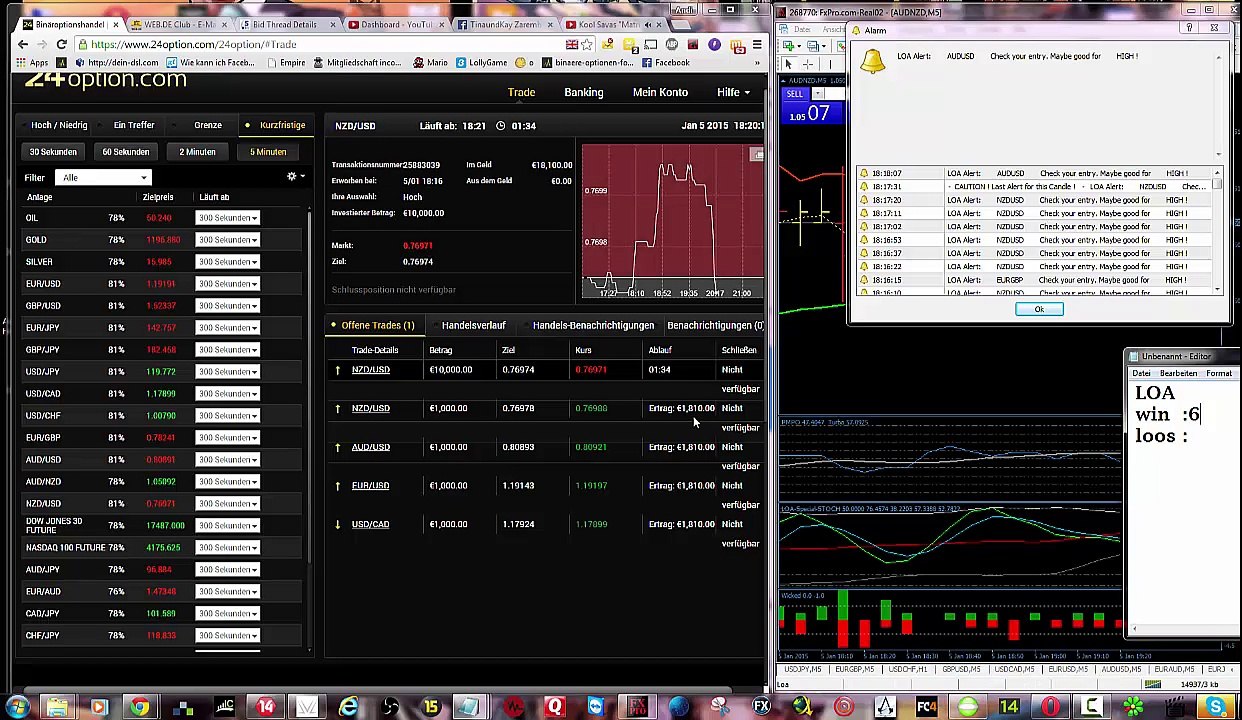
Task: Open Google Chrome from taskbar
Action: (x=140, y=708)
